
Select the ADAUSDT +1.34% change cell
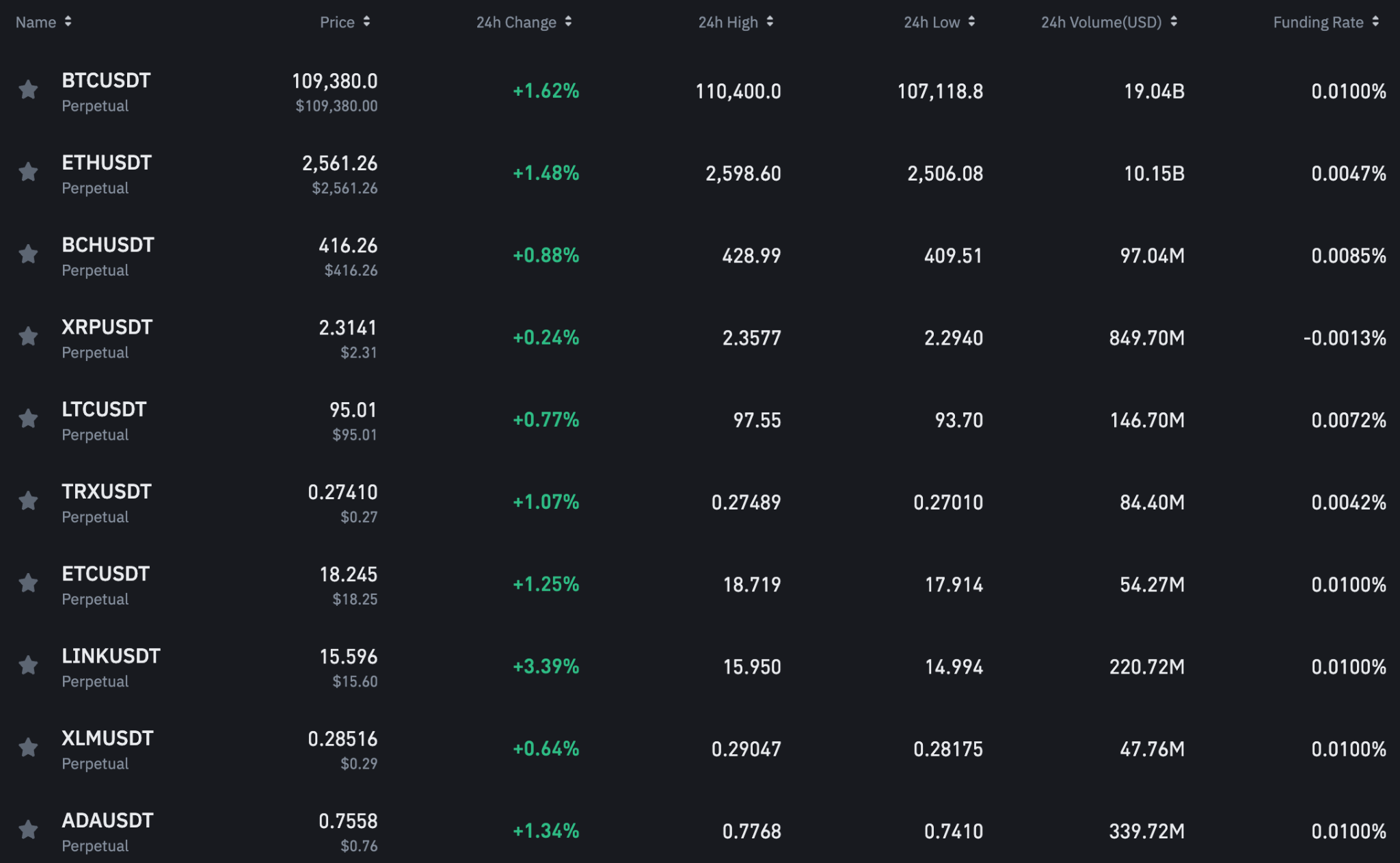(546, 831)
